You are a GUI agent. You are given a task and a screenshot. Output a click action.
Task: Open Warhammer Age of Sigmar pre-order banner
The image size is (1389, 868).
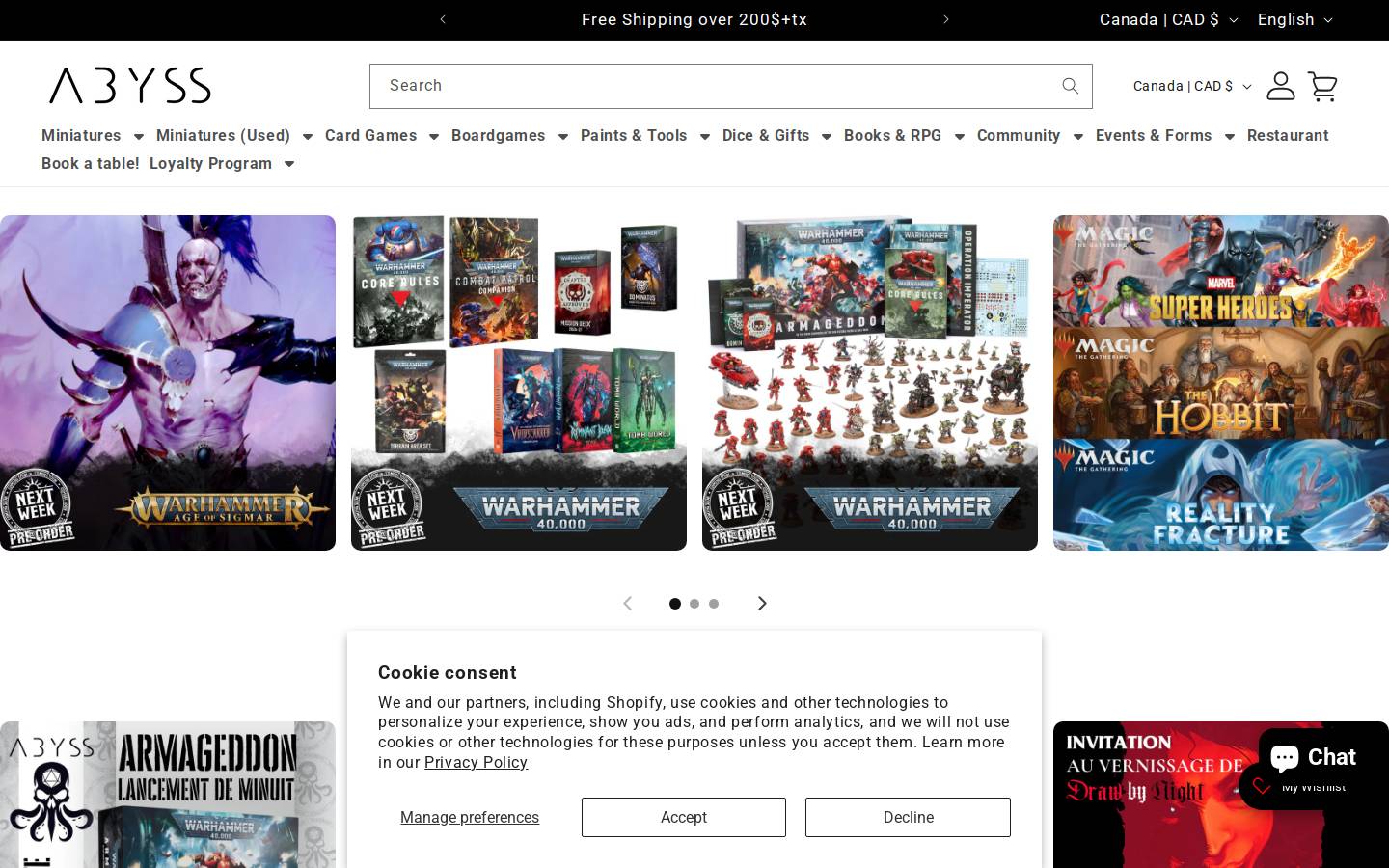[168, 383]
